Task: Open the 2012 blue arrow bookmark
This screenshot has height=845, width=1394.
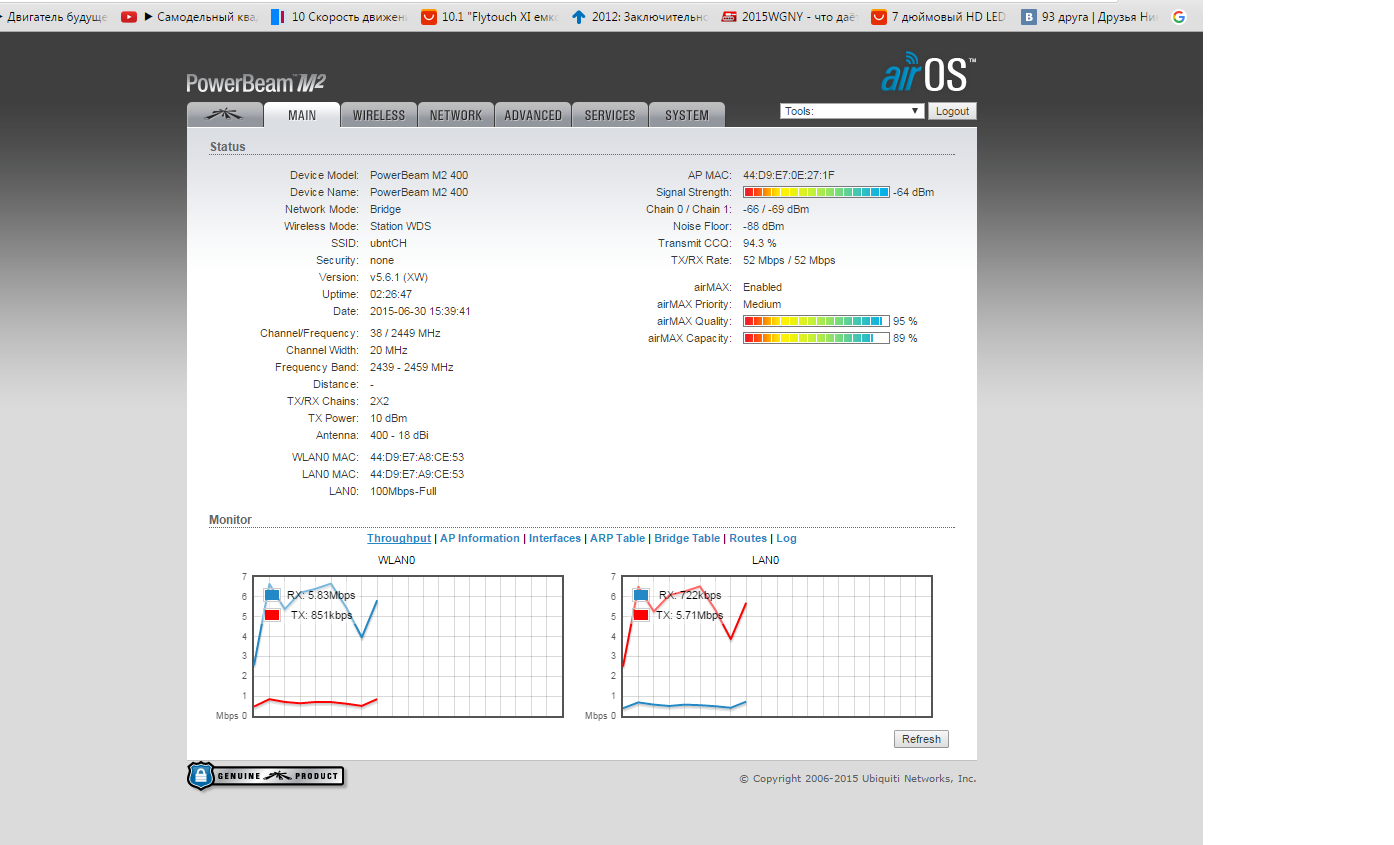Action: click(640, 16)
